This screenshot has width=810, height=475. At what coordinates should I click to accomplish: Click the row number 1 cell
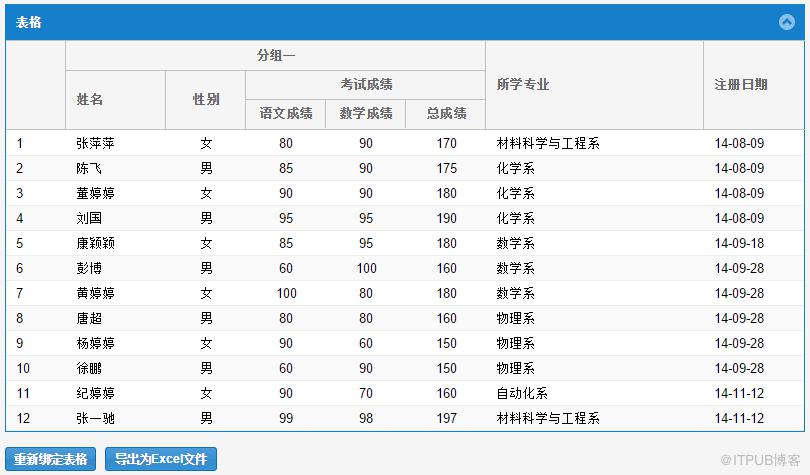click(x=36, y=143)
